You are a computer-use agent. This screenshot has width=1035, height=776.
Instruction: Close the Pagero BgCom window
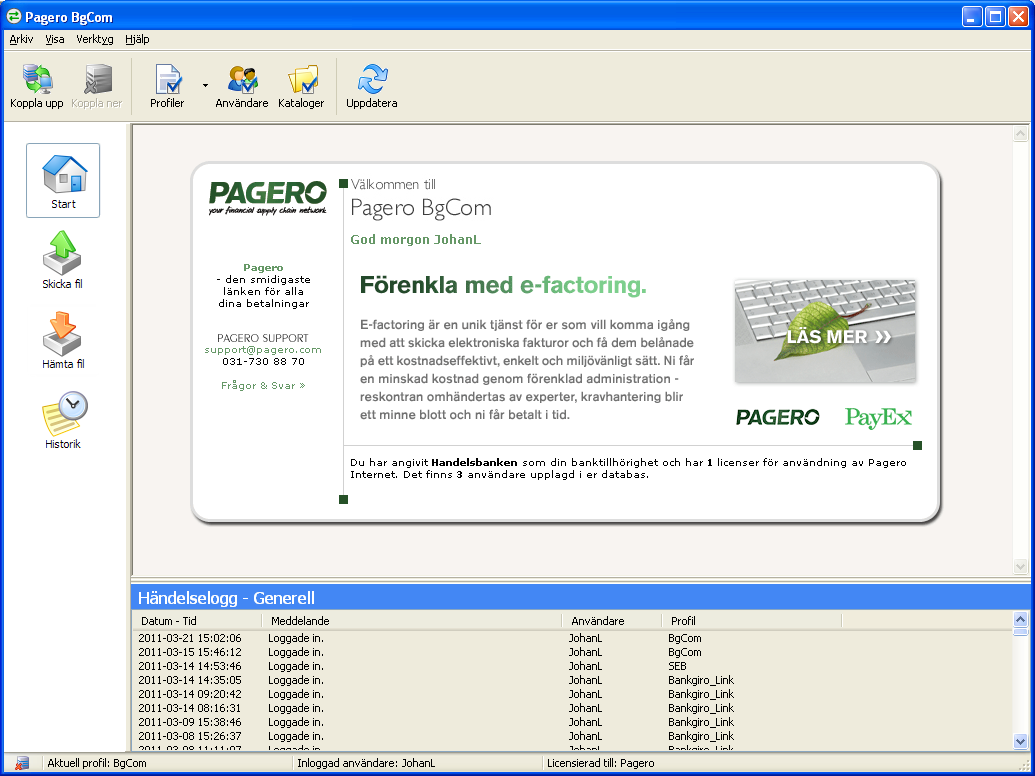1018,16
